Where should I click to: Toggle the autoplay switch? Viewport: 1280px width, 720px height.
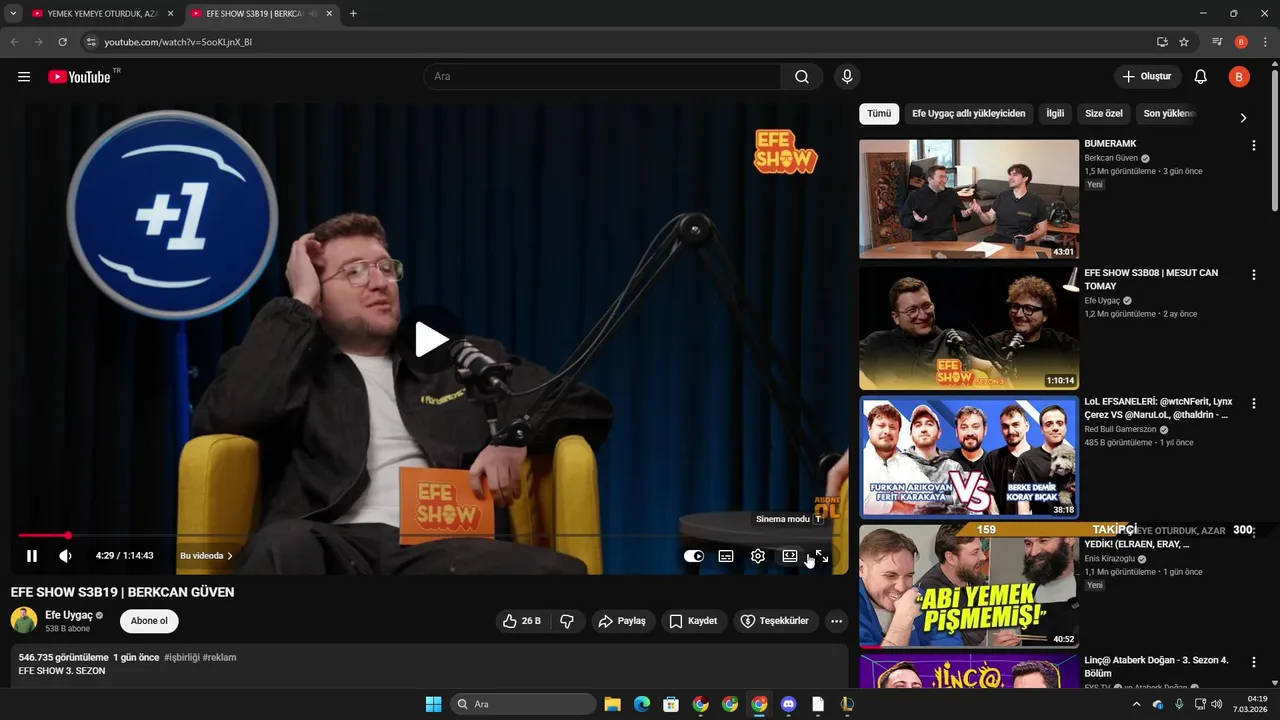(693, 556)
